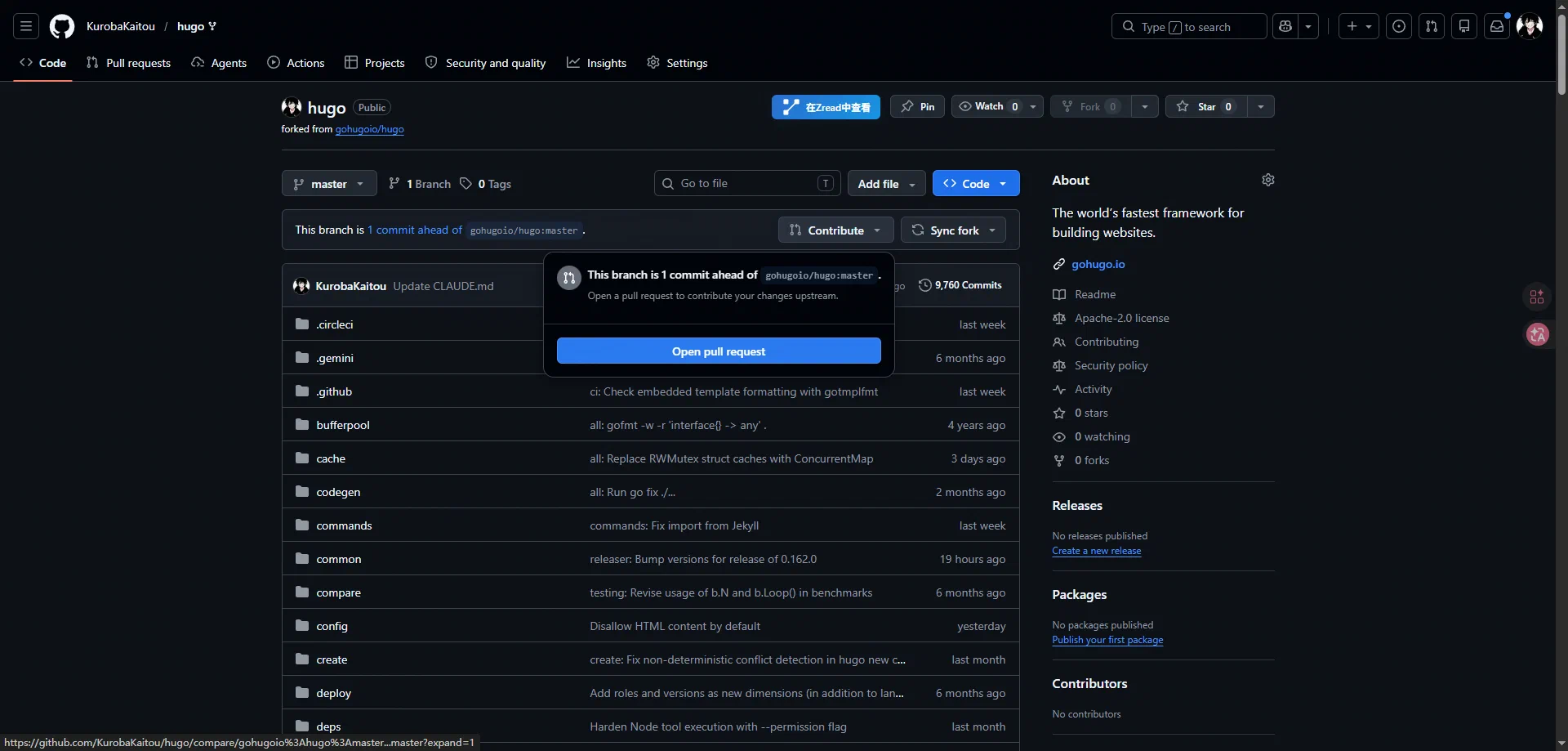Click the bufferpool folder icon
The width and height of the screenshot is (1568, 751).
pyautogui.click(x=302, y=425)
